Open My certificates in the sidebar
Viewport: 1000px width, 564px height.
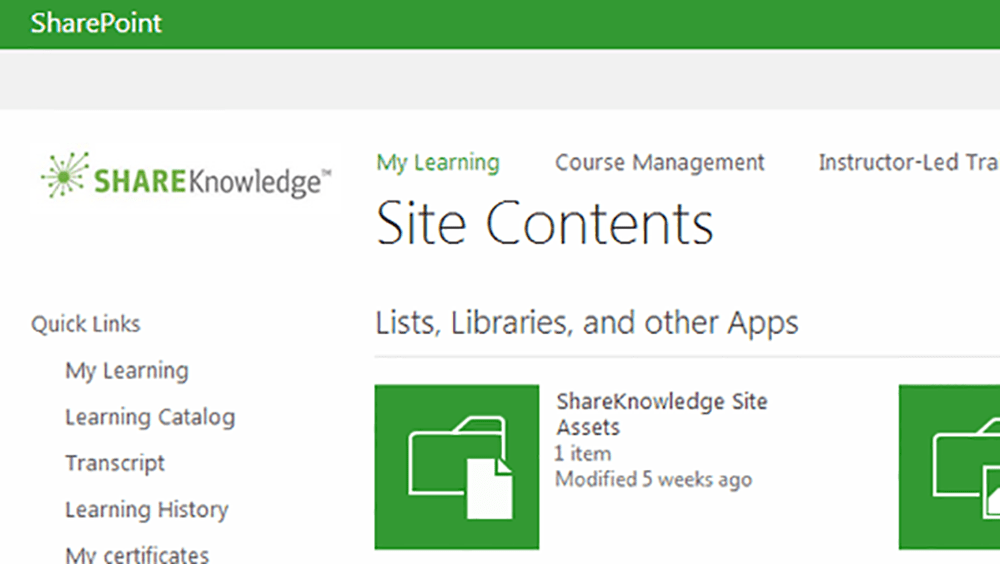coord(137,554)
